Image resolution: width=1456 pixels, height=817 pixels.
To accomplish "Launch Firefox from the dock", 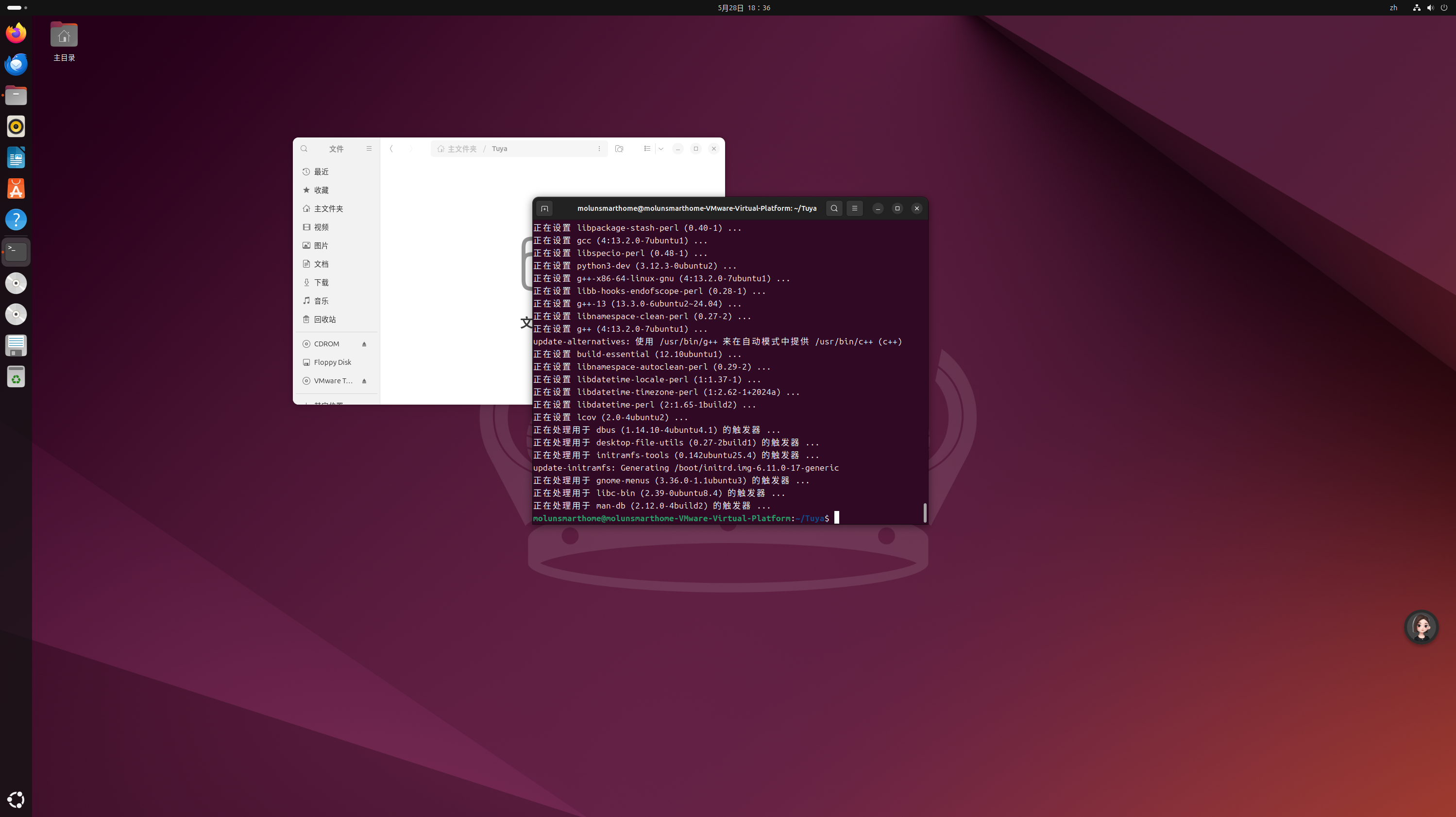I will click(16, 33).
